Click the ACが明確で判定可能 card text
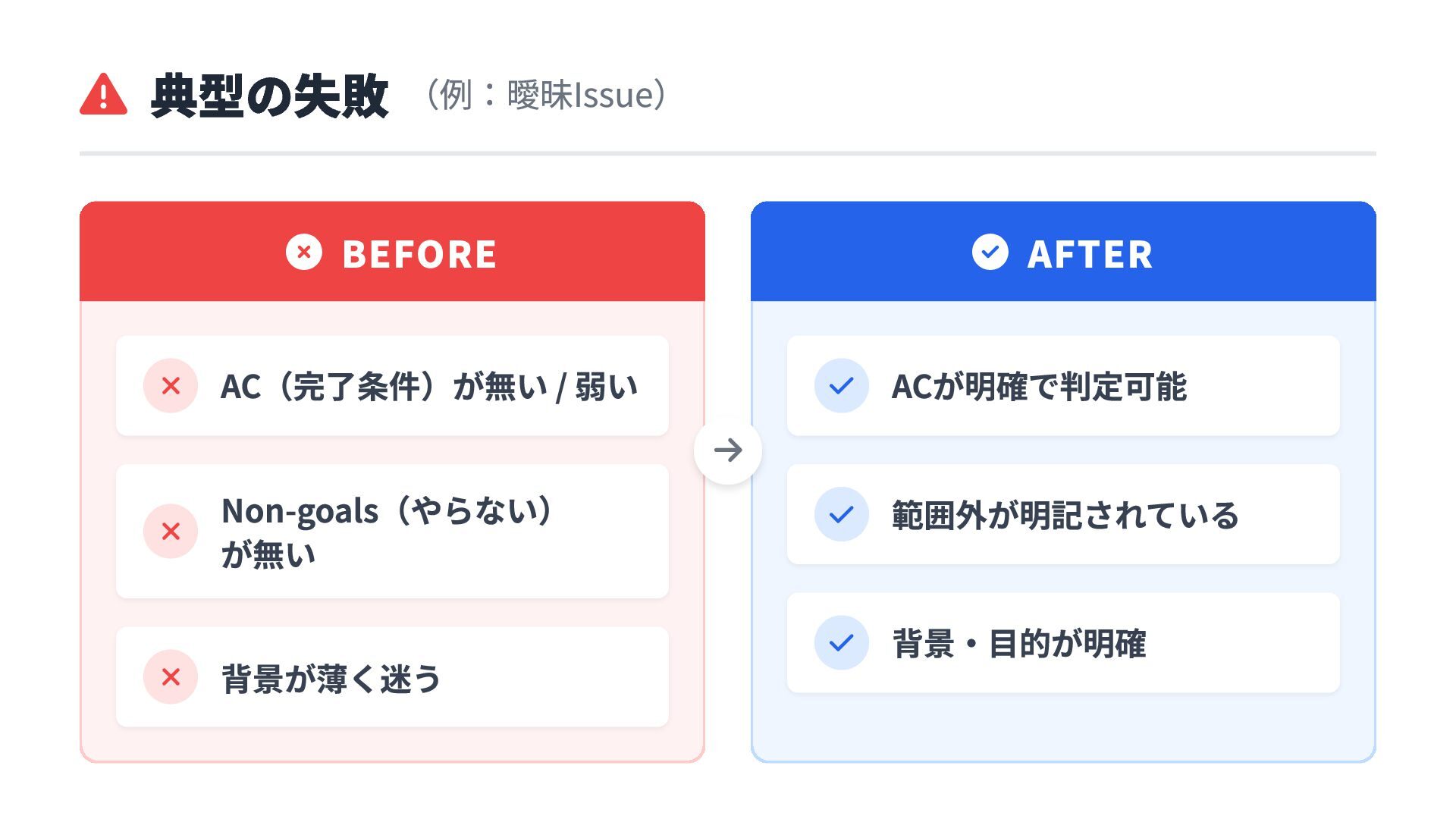This screenshot has height=819, width=1456. 1039,387
